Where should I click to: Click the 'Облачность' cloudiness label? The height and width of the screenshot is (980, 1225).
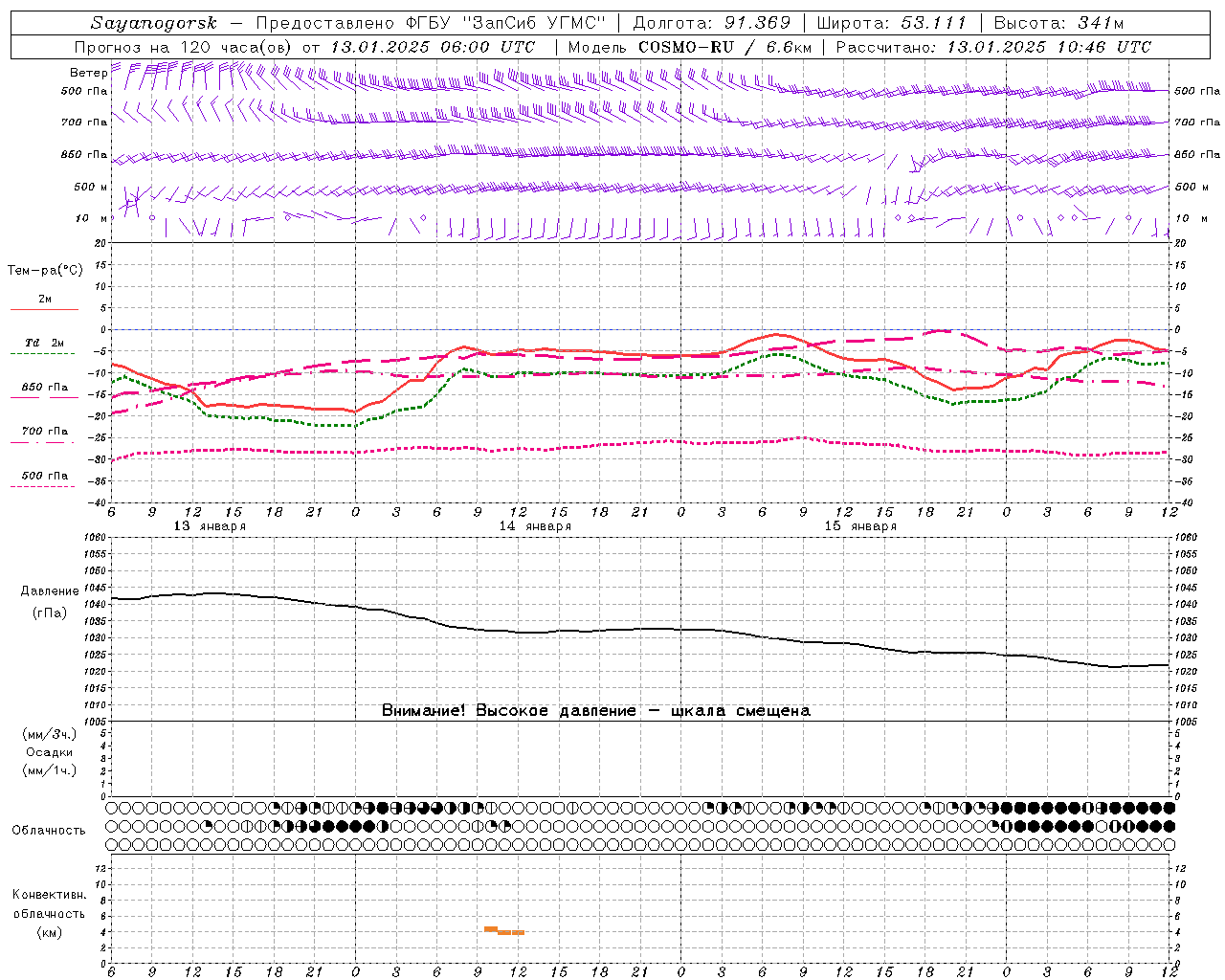pyautogui.click(x=49, y=830)
